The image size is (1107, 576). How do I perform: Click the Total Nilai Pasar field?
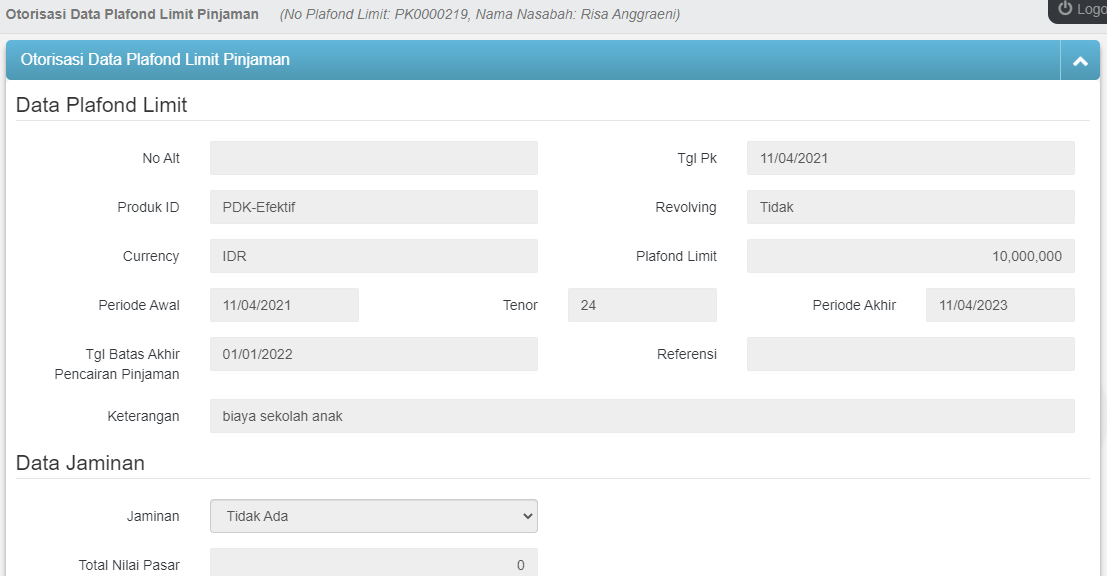[x=373, y=564]
